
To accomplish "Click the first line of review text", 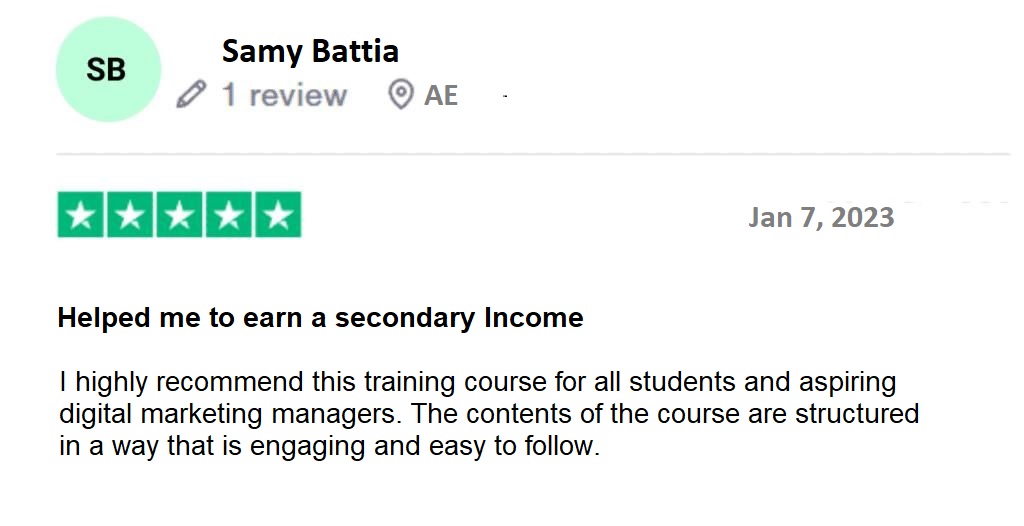I will pyautogui.click(x=477, y=382).
